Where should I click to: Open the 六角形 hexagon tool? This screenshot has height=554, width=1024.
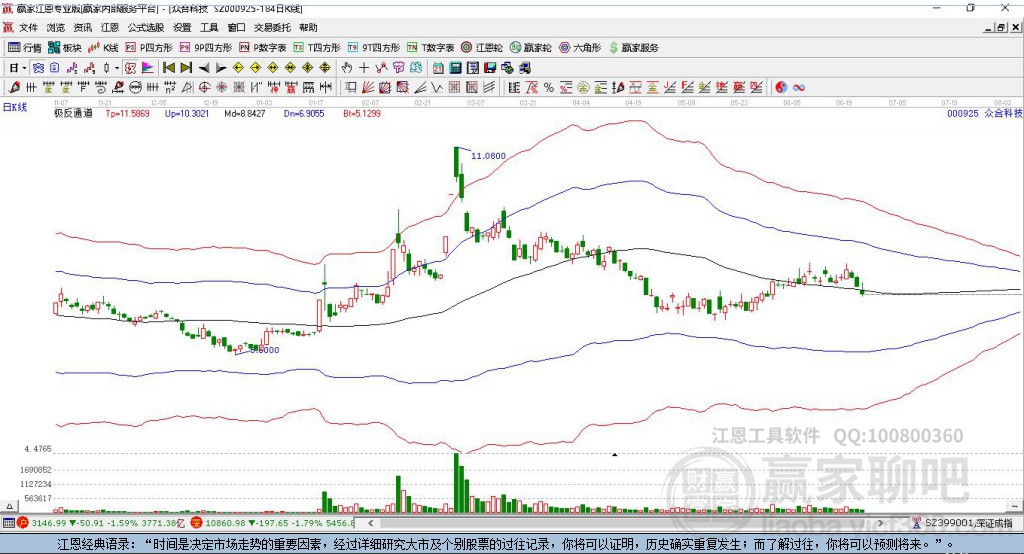coord(580,48)
